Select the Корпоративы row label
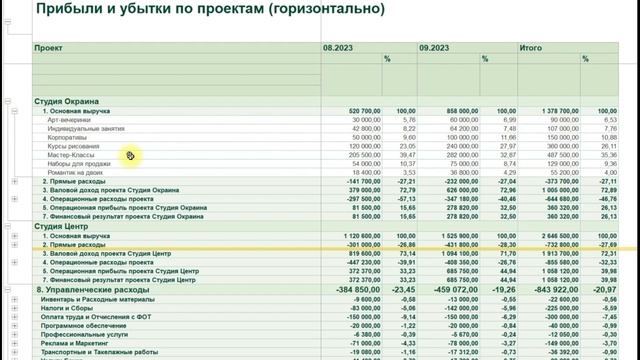The height and width of the screenshot is (360, 640). [67, 138]
